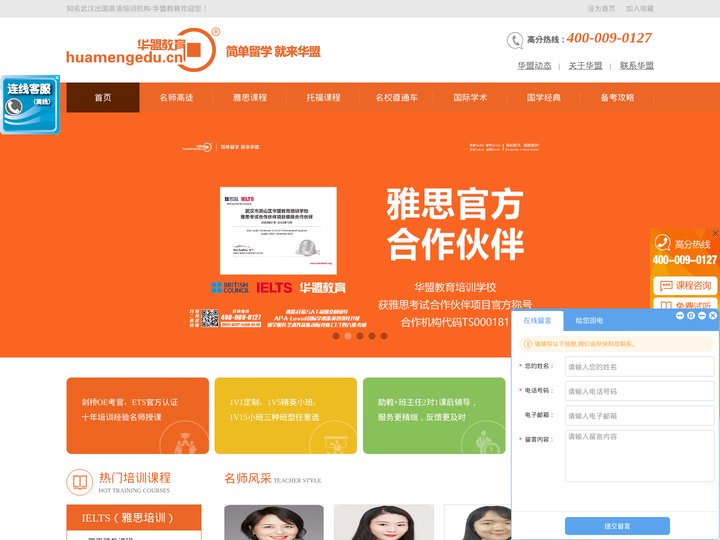Image resolution: width=720 pixels, height=540 pixels.
Task: Click the green 助教+班主任 feature card
Action: (x=434, y=416)
